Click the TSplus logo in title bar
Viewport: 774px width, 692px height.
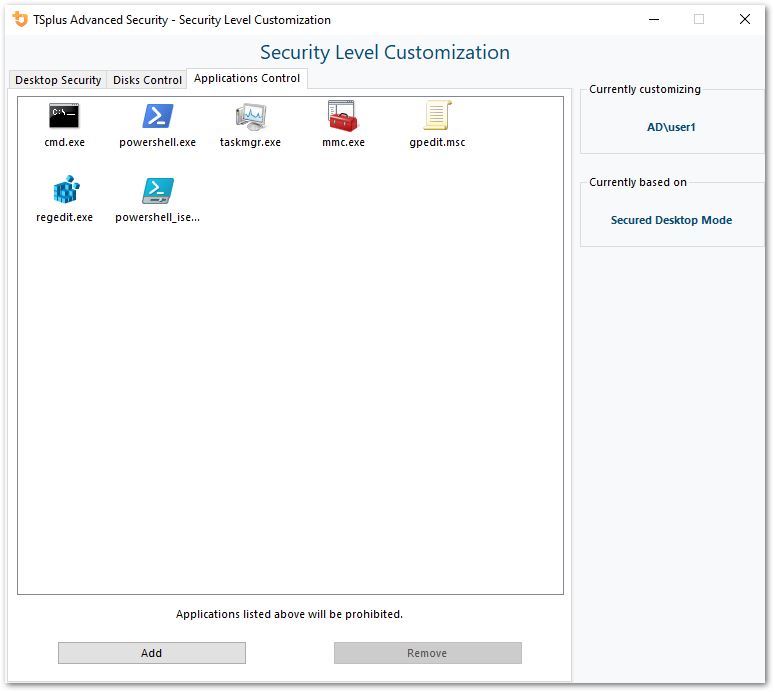[x=19, y=19]
